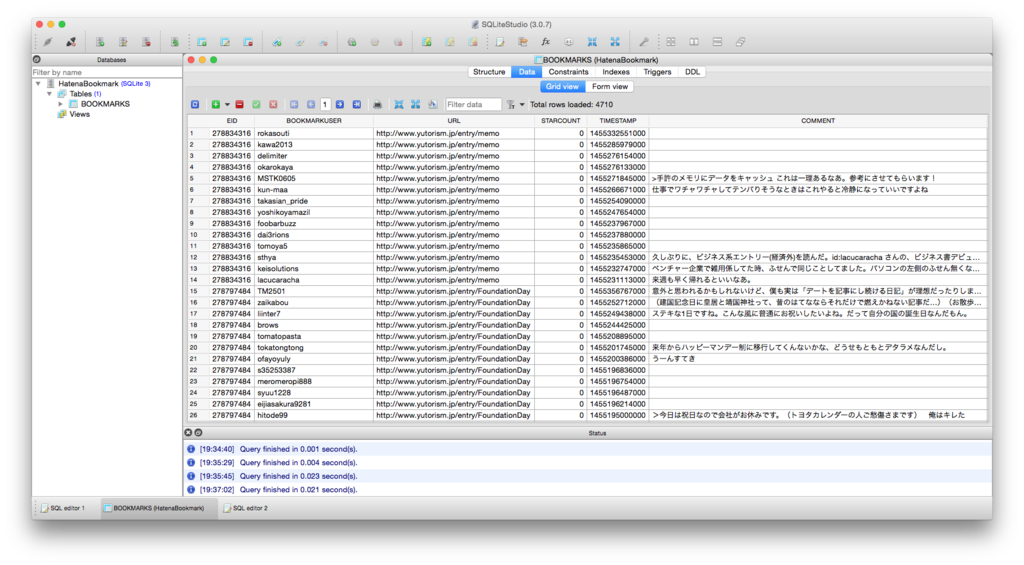Delete selected row with red minus icon

pos(240,105)
